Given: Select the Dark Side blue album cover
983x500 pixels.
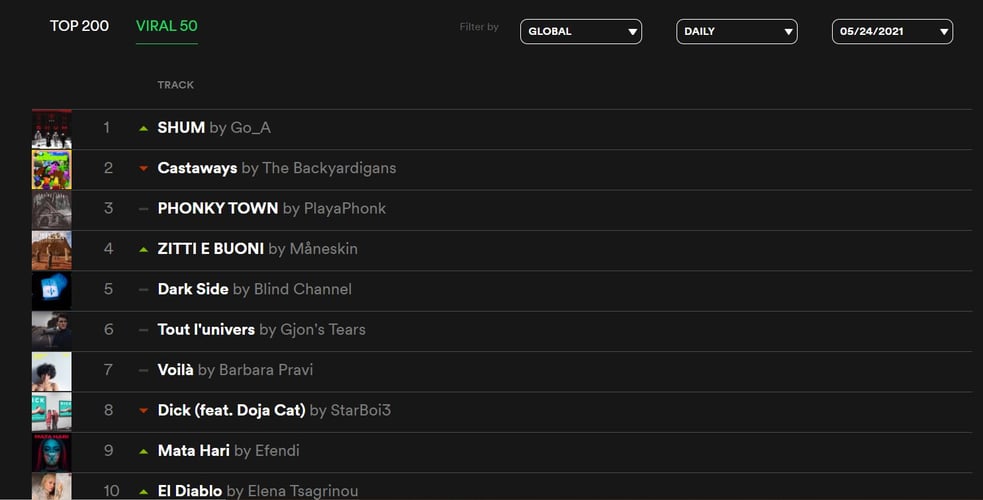Looking at the screenshot, I should [52, 290].
